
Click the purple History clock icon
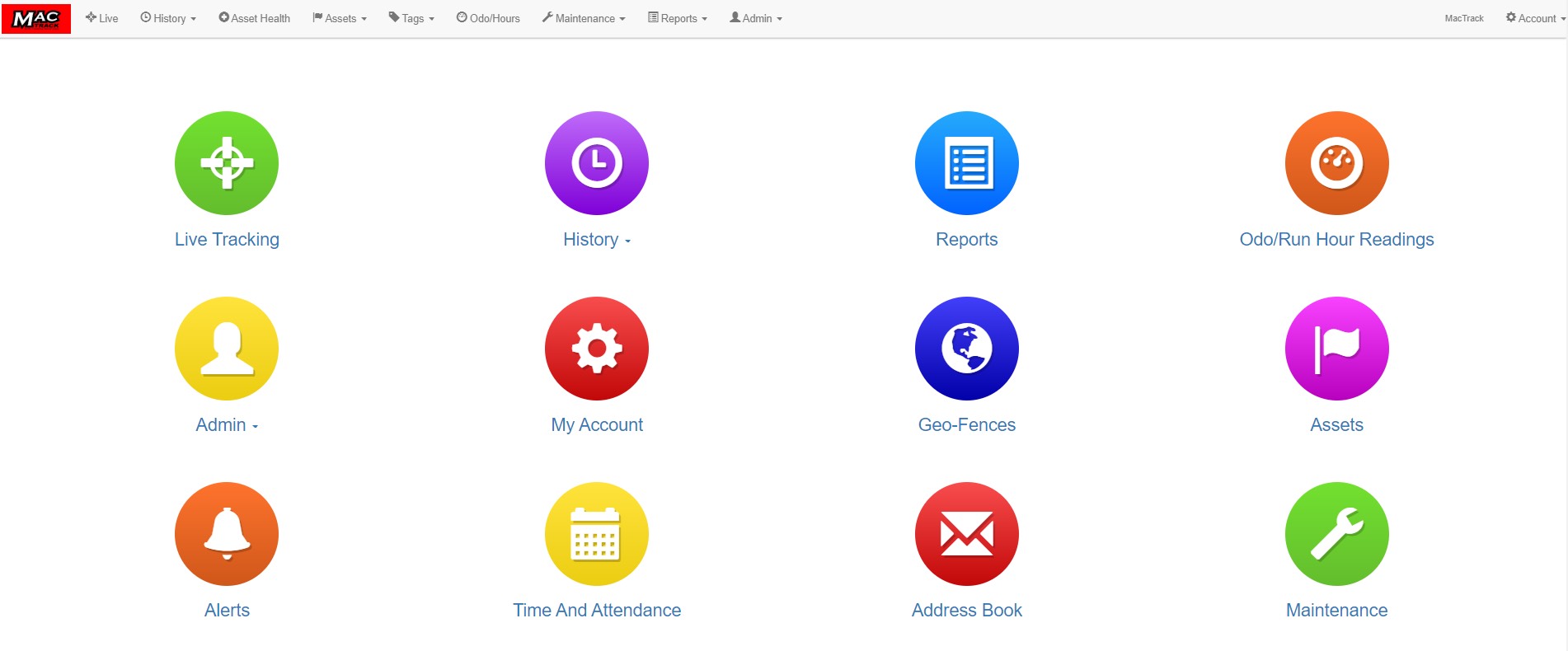click(x=597, y=163)
